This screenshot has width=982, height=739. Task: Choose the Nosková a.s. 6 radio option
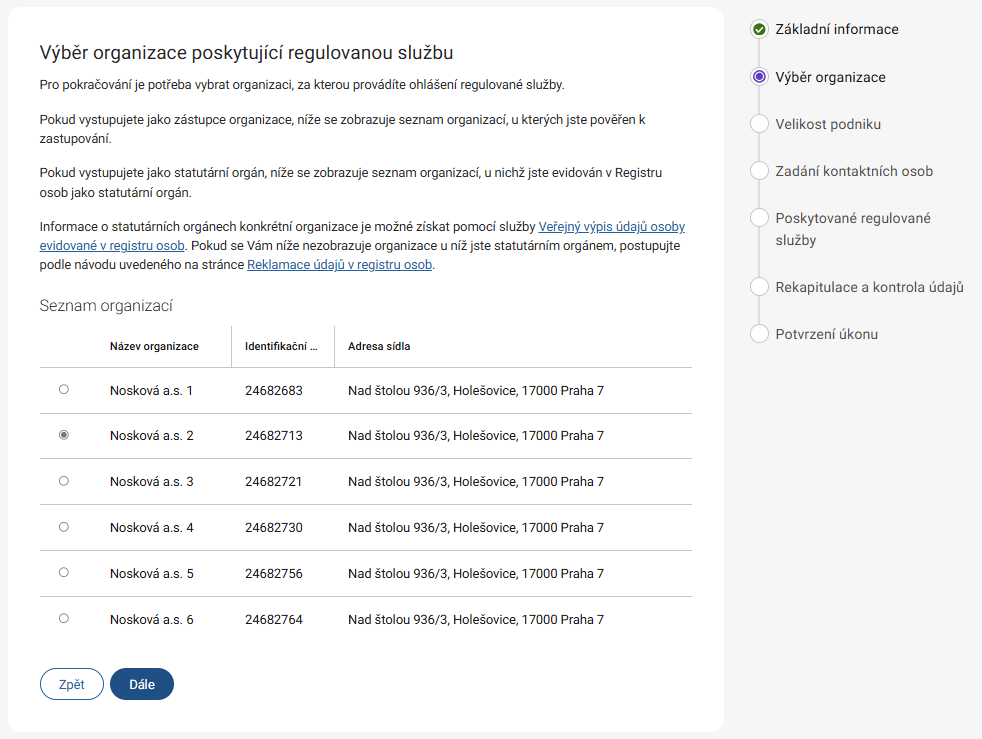[x=64, y=619]
